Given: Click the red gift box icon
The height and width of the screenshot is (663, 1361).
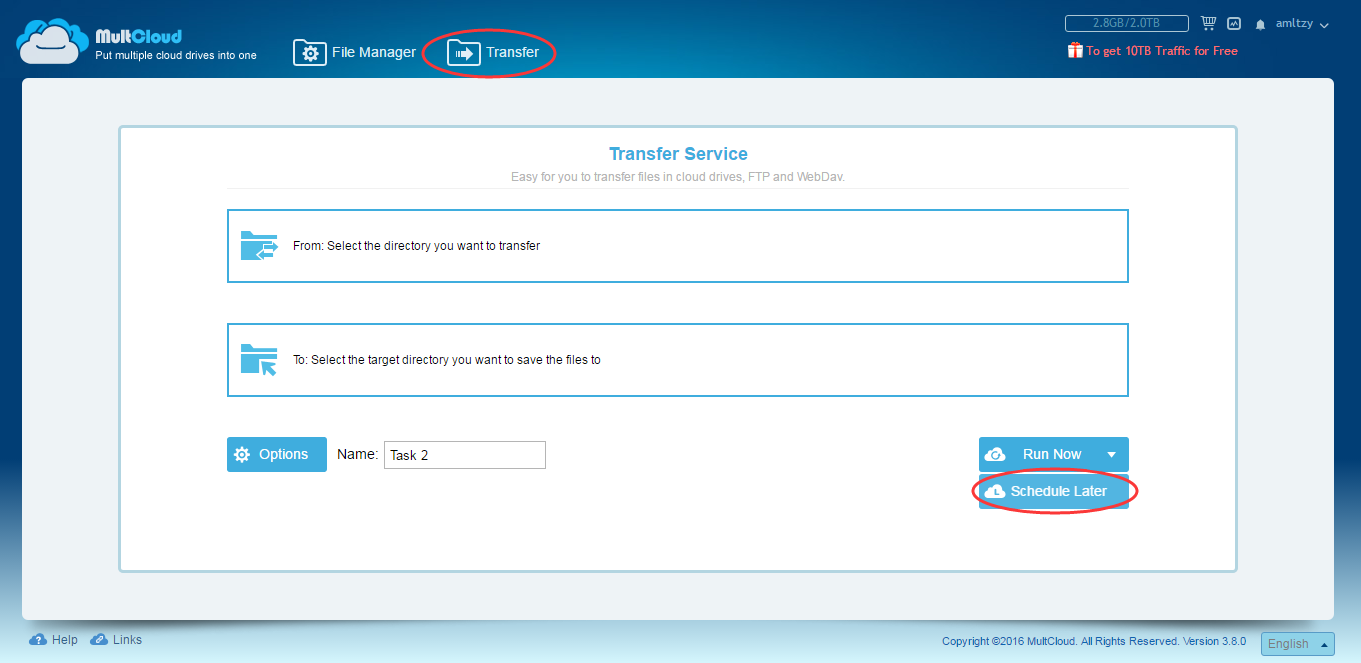Looking at the screenshot, I should [1075, 50].
